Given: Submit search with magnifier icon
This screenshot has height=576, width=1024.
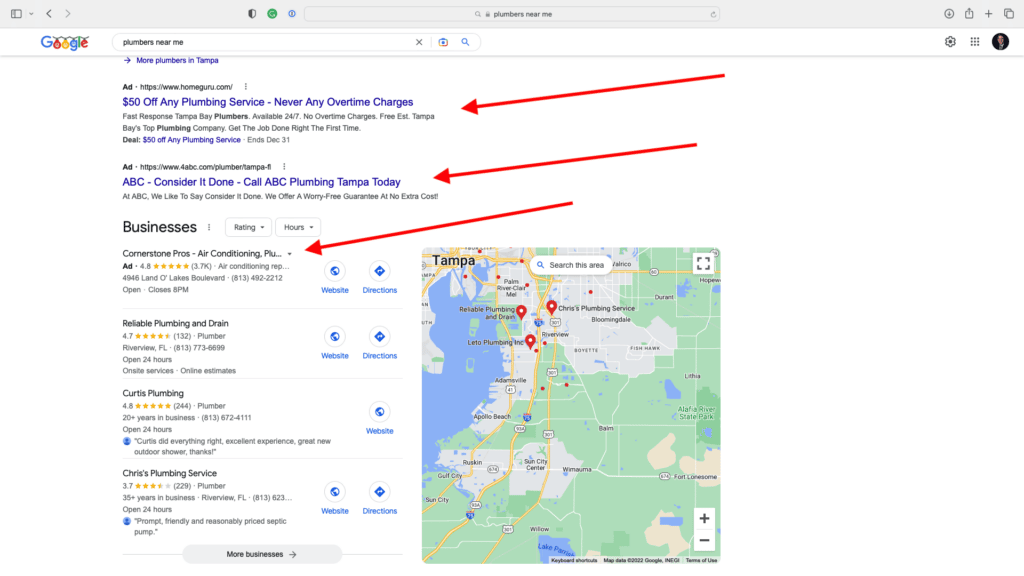Looking at the screenshot, I should point(466,42).
